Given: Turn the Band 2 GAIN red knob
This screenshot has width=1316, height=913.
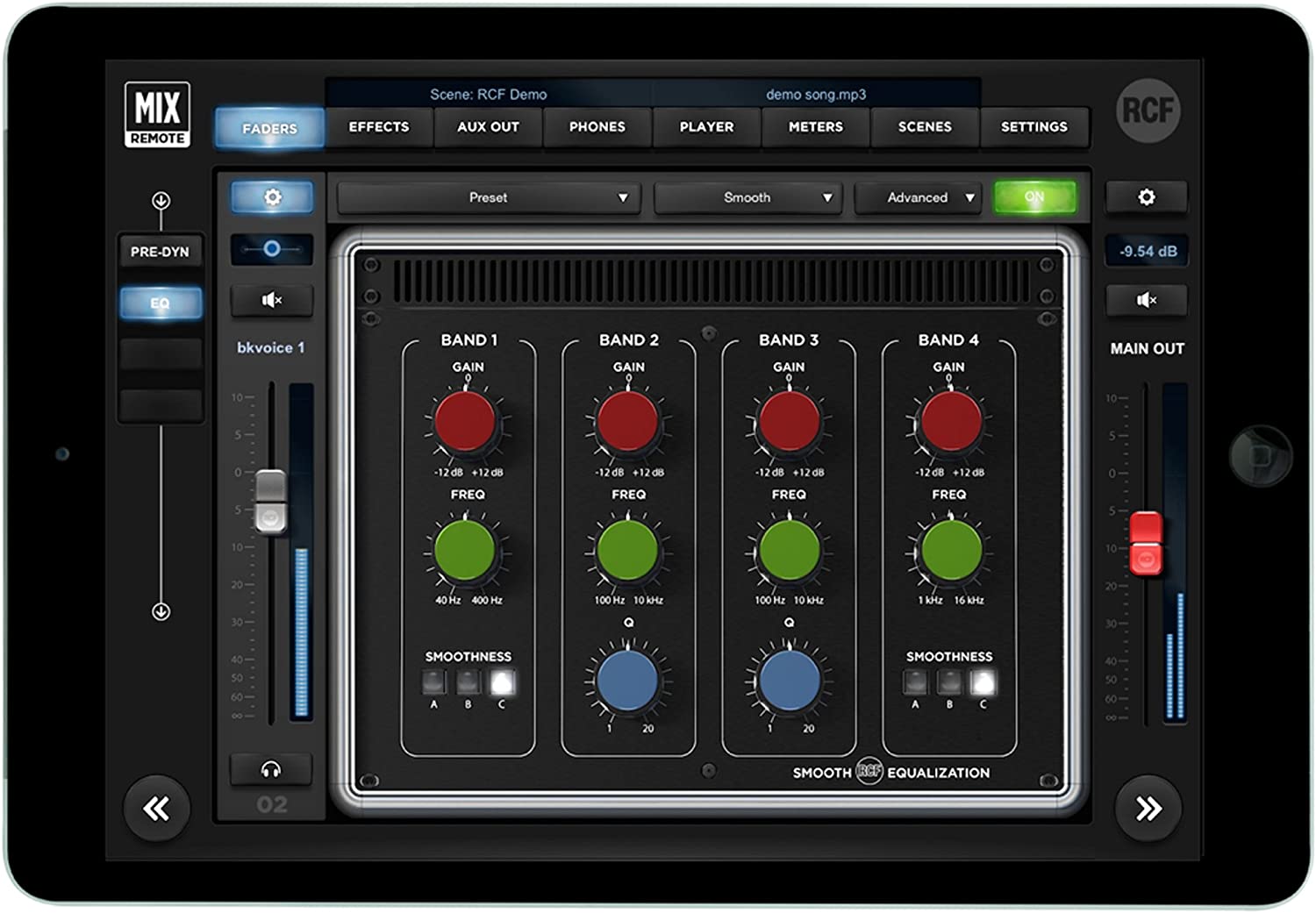Looking at the screenshot, I should click(x=627, y=421).
